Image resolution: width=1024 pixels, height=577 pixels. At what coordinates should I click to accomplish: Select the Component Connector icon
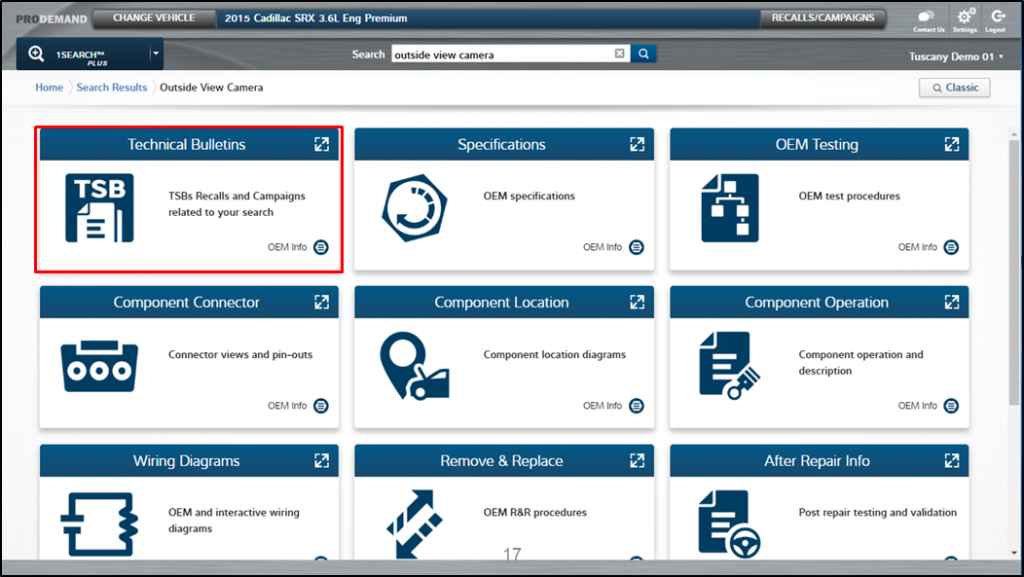(99, 366)
